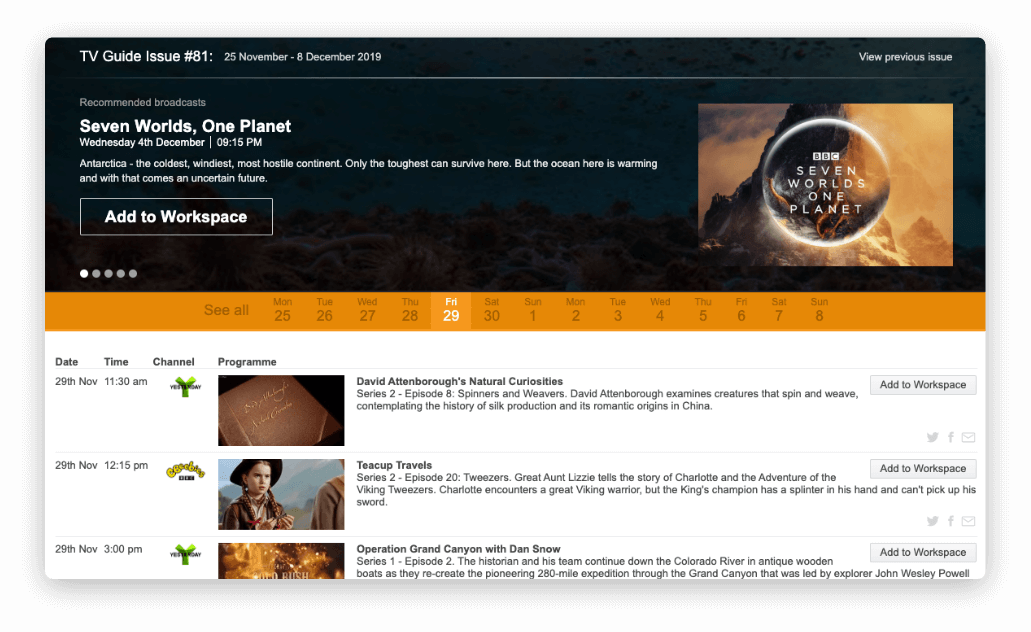This screenshot has width=1031, height=632.
Task: Share Teacup Travels on Twitter
Action: (x=932, y=522)
